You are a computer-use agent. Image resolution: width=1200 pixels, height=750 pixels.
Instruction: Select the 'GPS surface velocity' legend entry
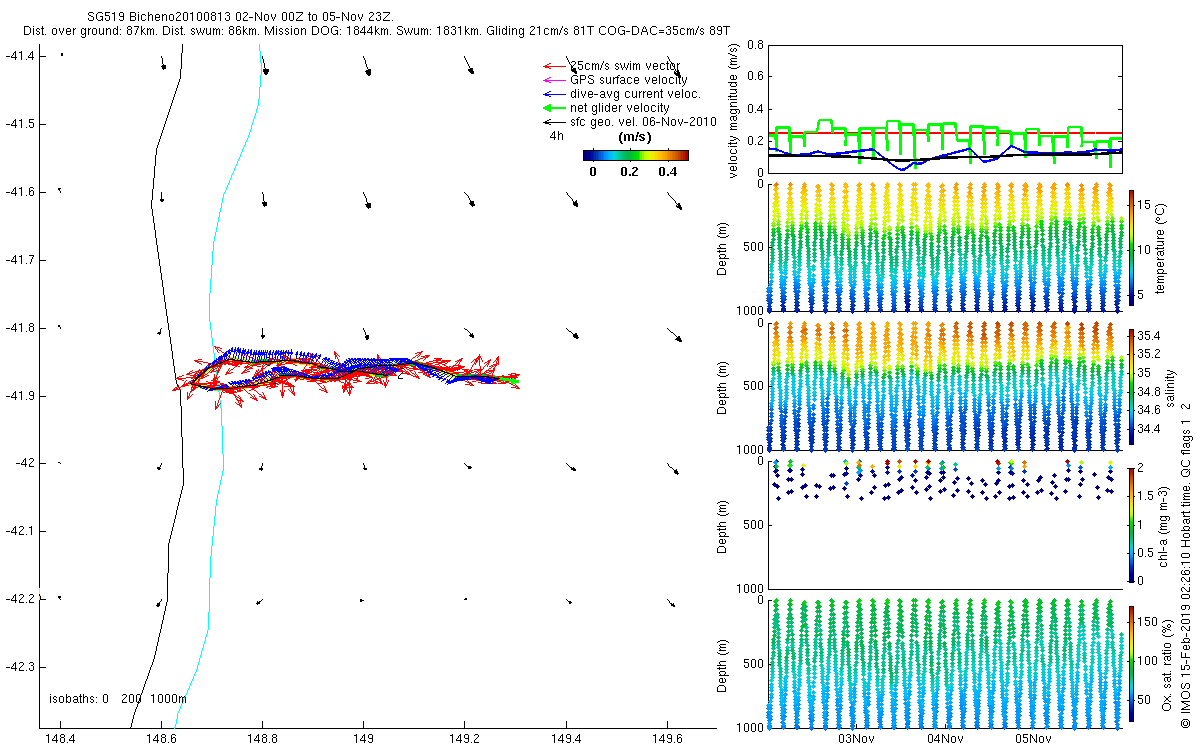pyautogui.click(x=615, y=80)
